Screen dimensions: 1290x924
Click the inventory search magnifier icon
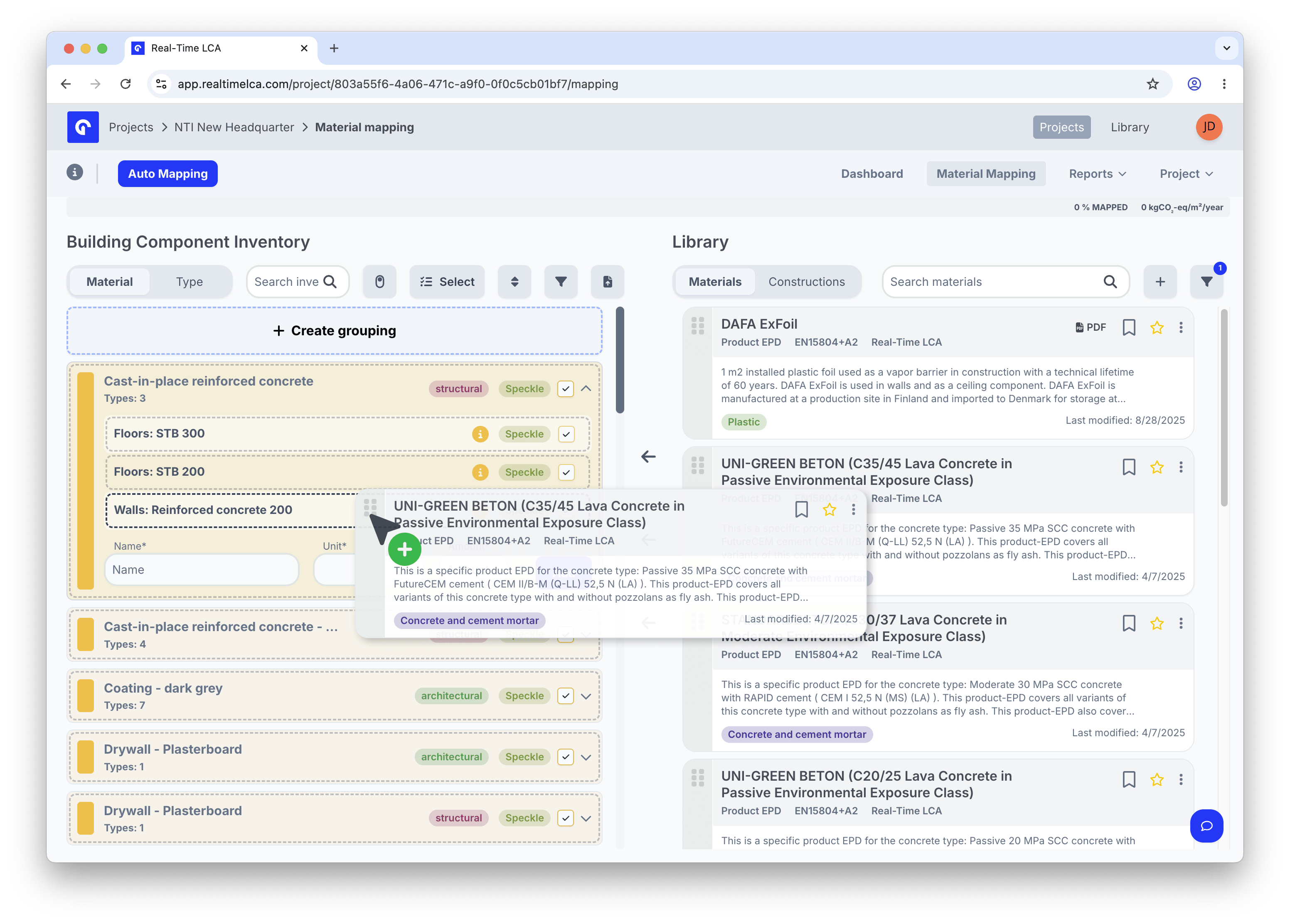330,281
